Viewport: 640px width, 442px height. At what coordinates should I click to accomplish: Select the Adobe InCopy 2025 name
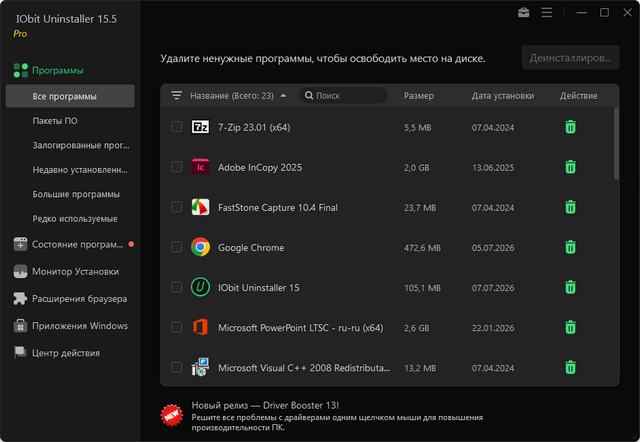pos(260,168)
